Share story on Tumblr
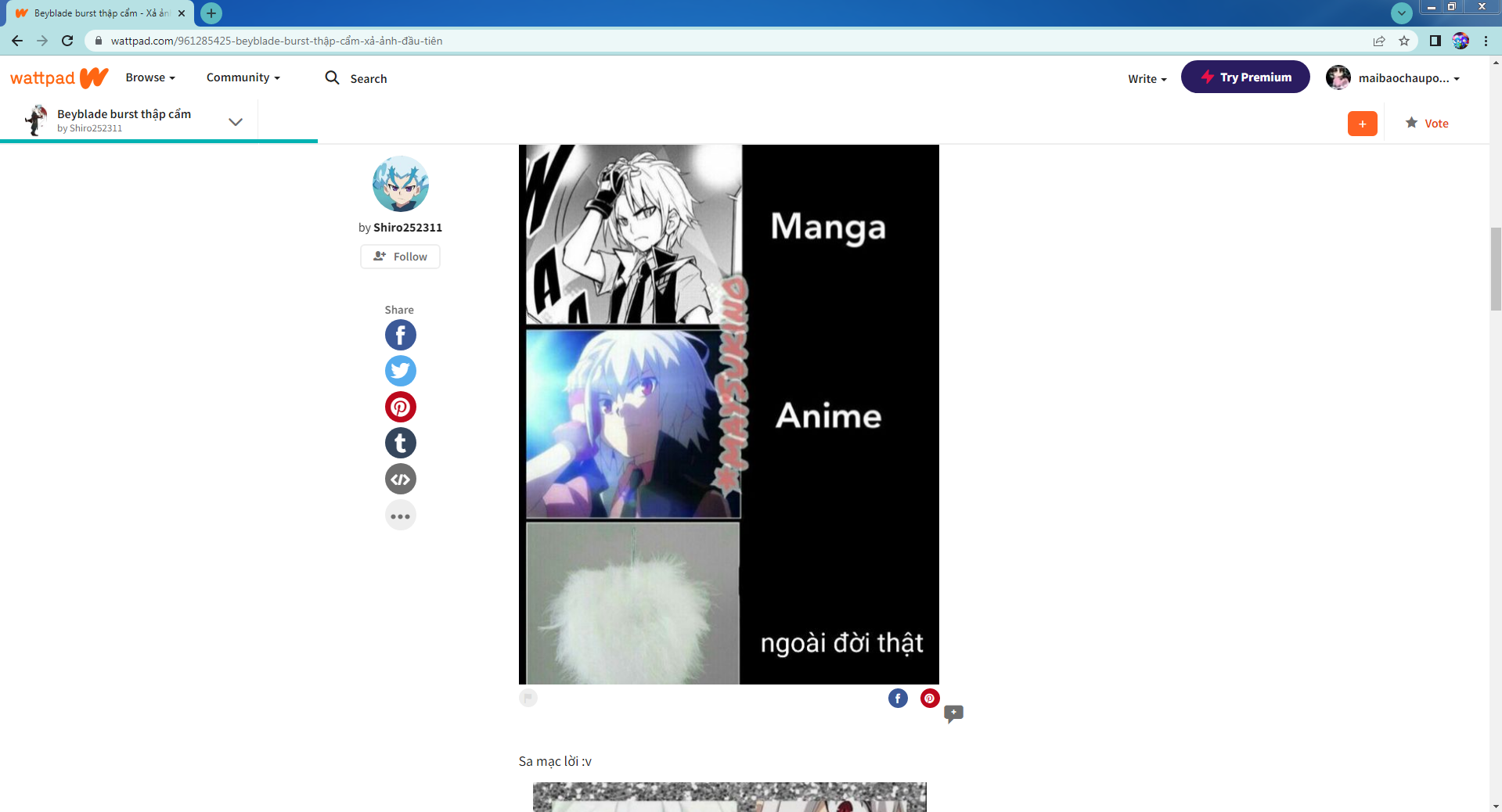Image resolution: width=1502 pixels, height=812 pixels. [x=400, y=443]
